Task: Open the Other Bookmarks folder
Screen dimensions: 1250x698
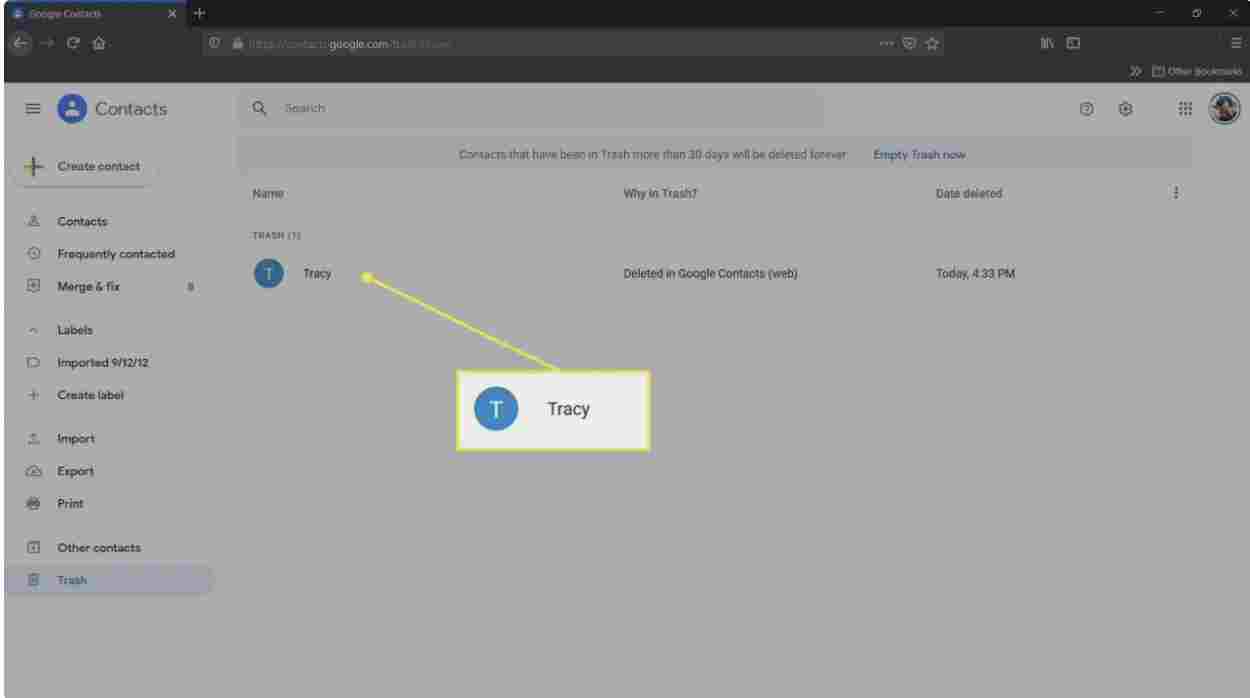Action: [1196, 71]
